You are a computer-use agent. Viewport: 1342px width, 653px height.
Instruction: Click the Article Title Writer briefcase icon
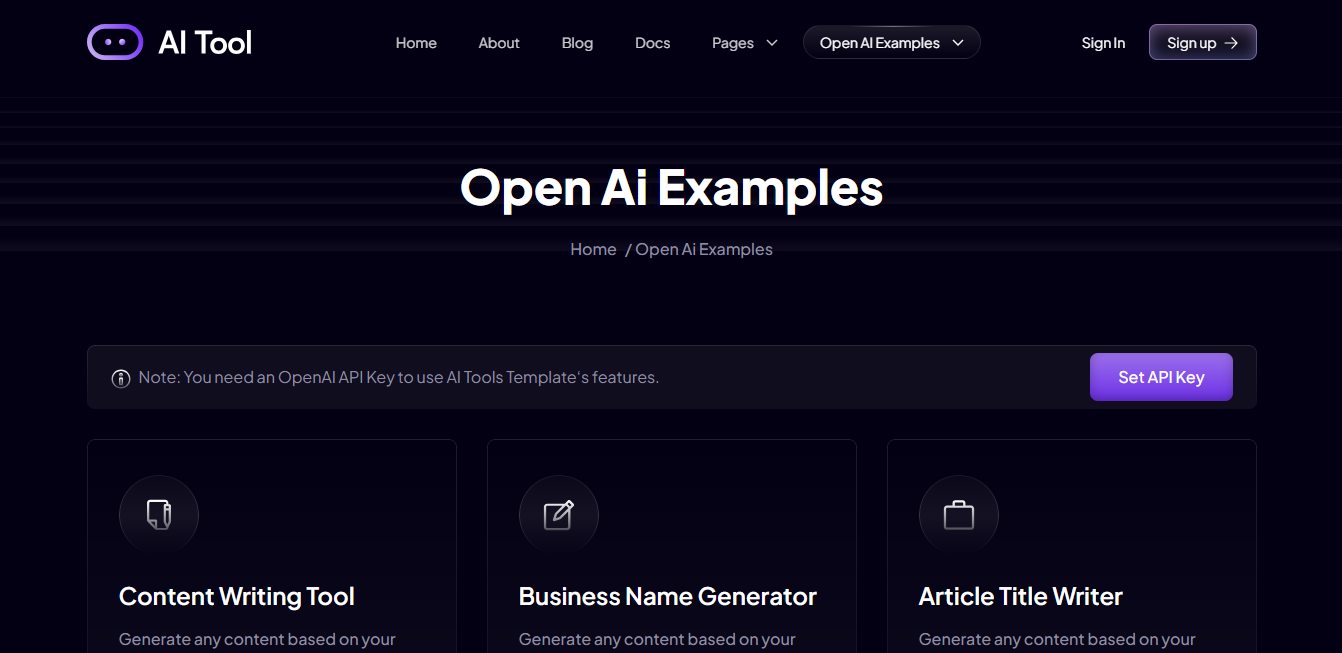(x=959, y=515)
